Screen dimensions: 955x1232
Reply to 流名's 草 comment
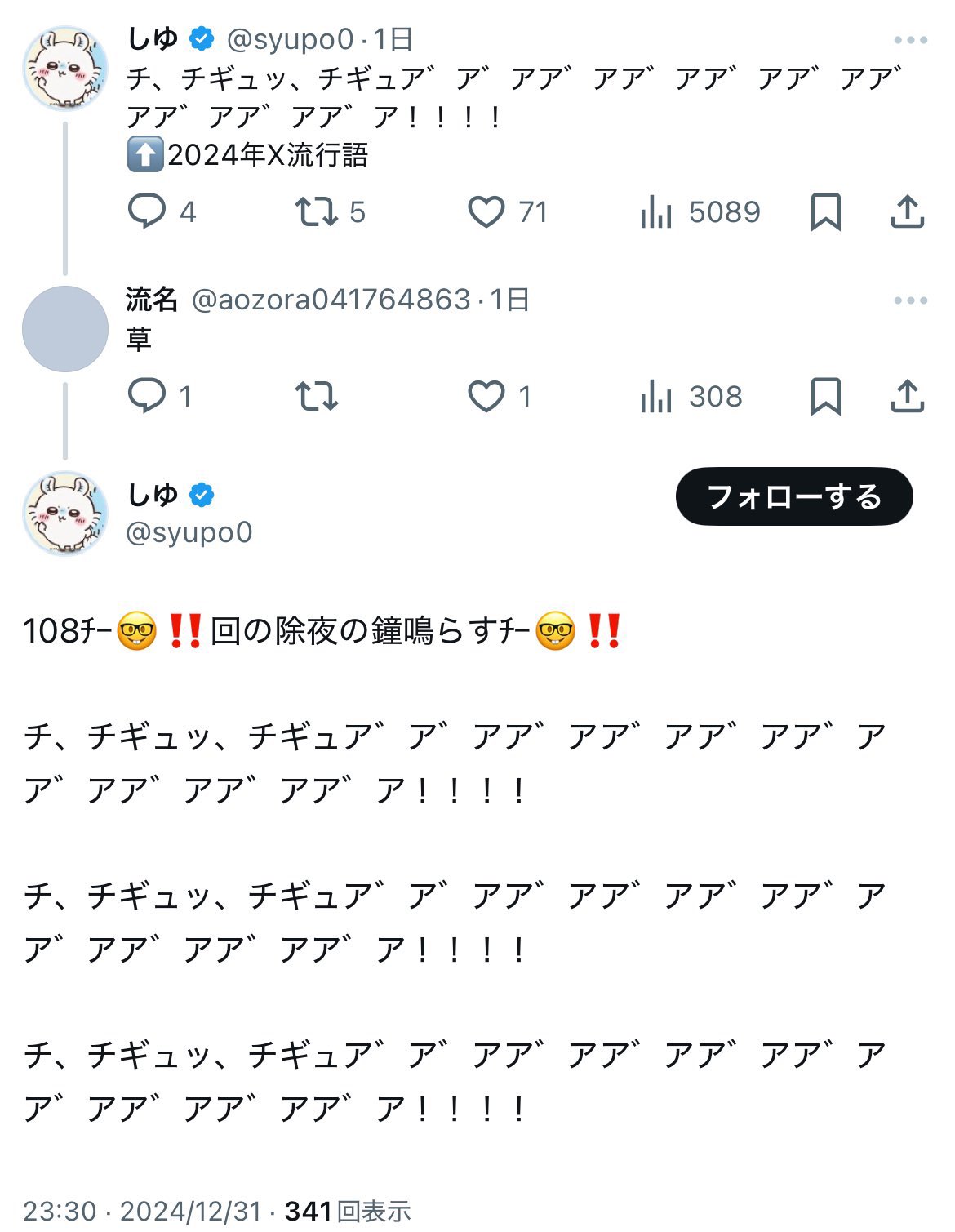[x=148, y=396]
